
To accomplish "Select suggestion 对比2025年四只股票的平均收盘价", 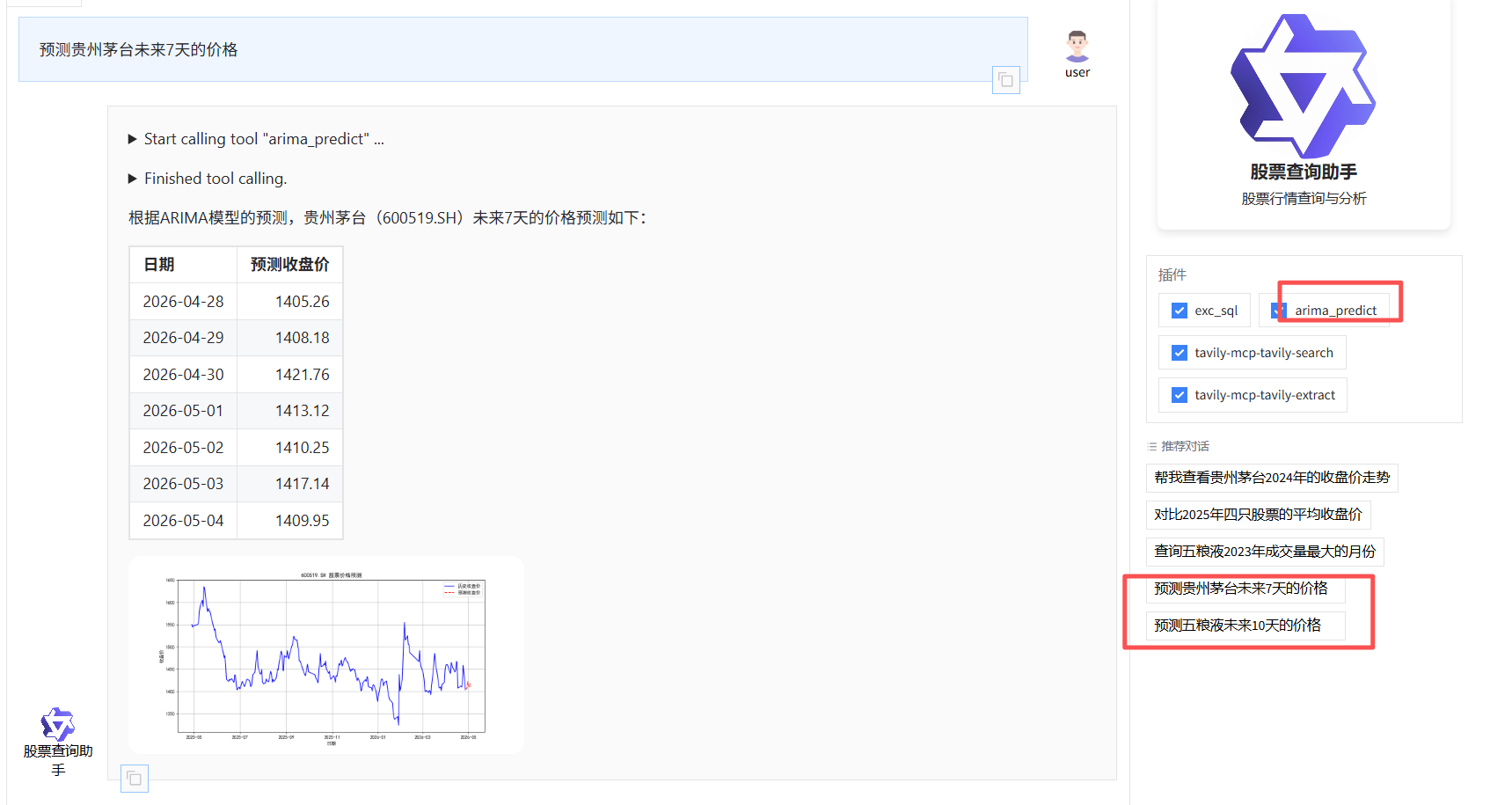I will (1258, 515).
